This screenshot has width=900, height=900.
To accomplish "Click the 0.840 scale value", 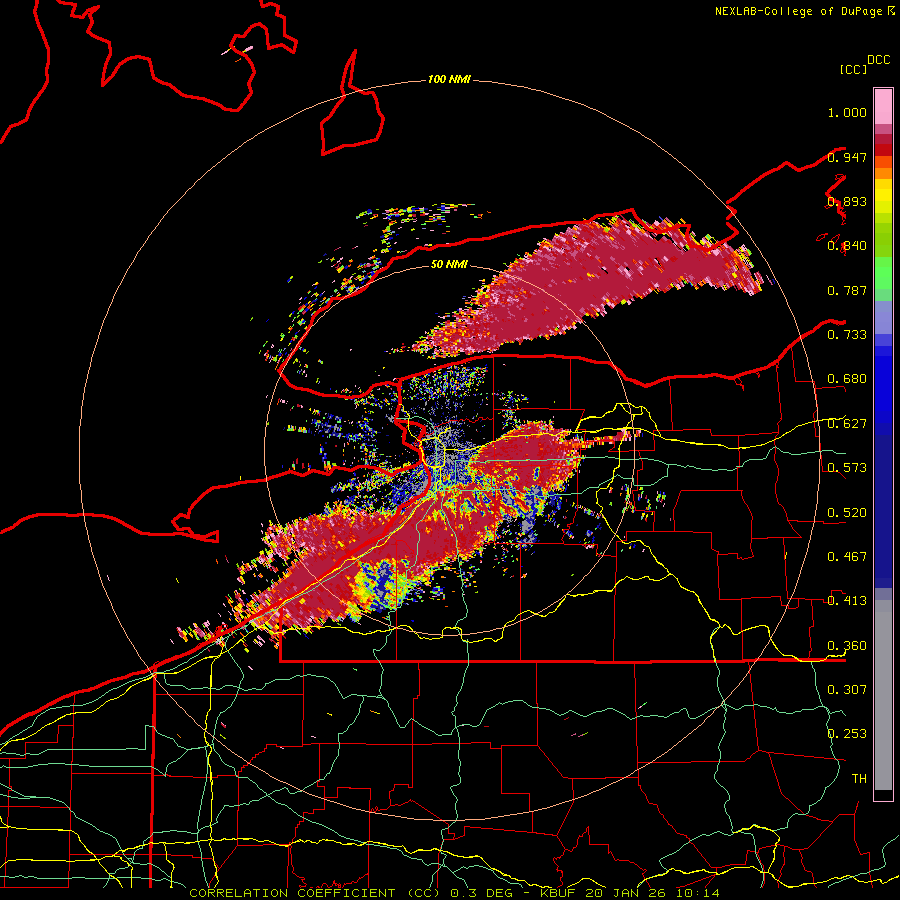I will click(847, 246).
